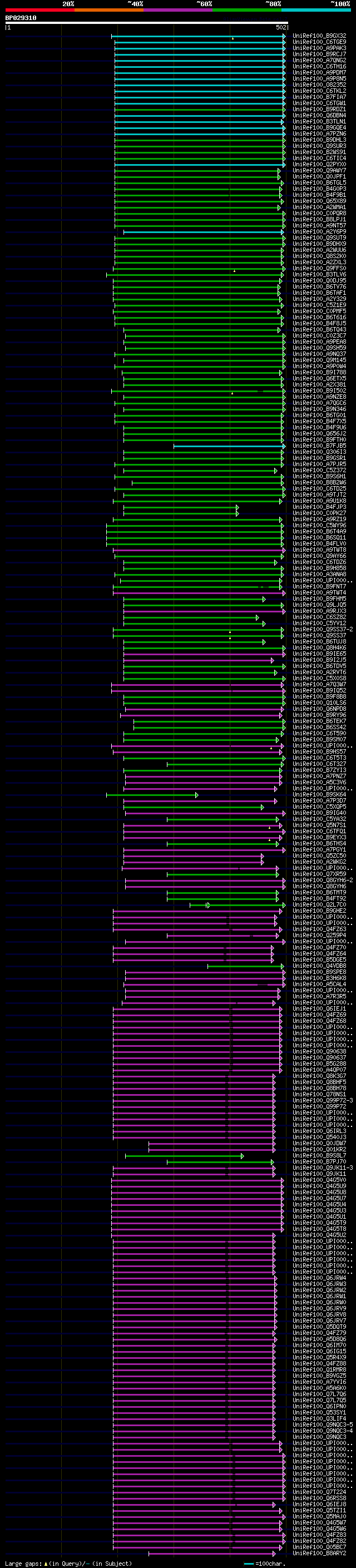Select the UniRef100_Q7T224 entry
The height and width of the screenshot is (1568, 356).
coord(319,1492)
